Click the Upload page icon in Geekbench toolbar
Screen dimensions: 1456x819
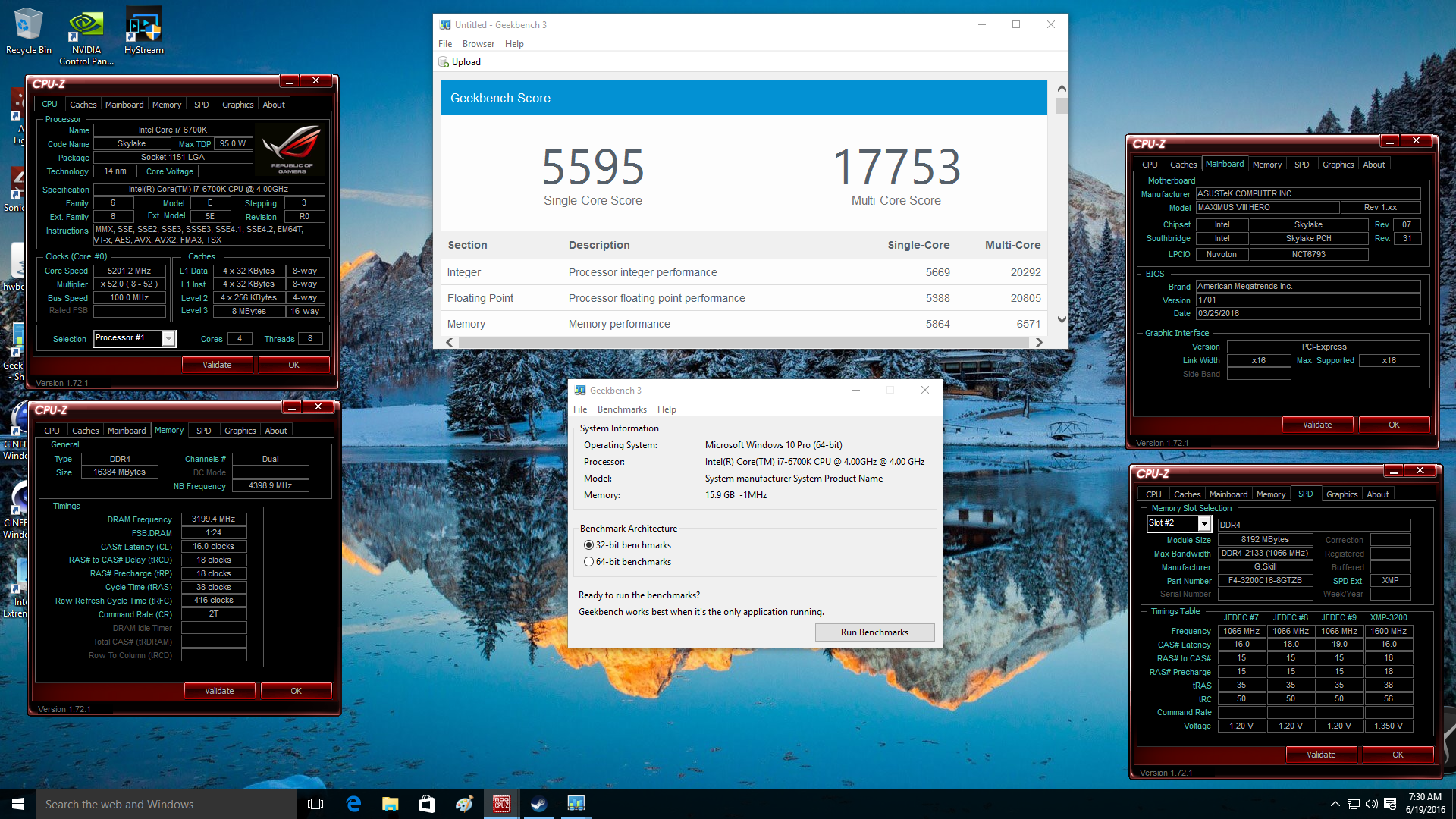(444, 62)
